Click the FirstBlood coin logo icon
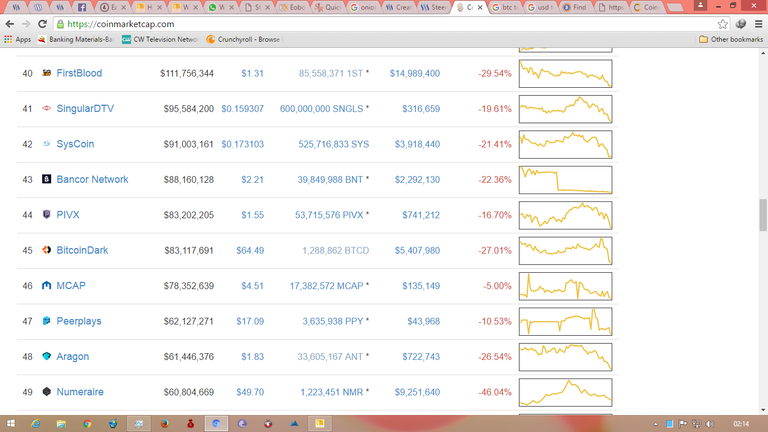768x432 pixels. tap(47, 73)
